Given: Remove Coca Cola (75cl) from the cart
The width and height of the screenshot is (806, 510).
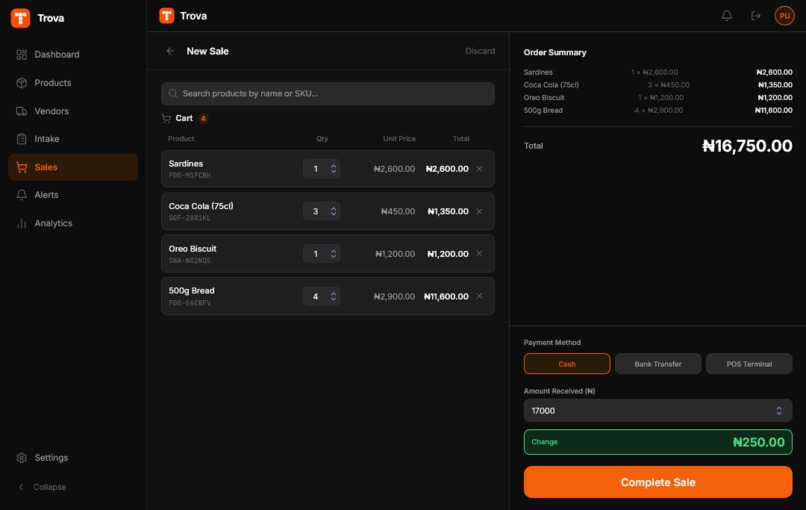Looking at the screenshot, I should 479,211.
